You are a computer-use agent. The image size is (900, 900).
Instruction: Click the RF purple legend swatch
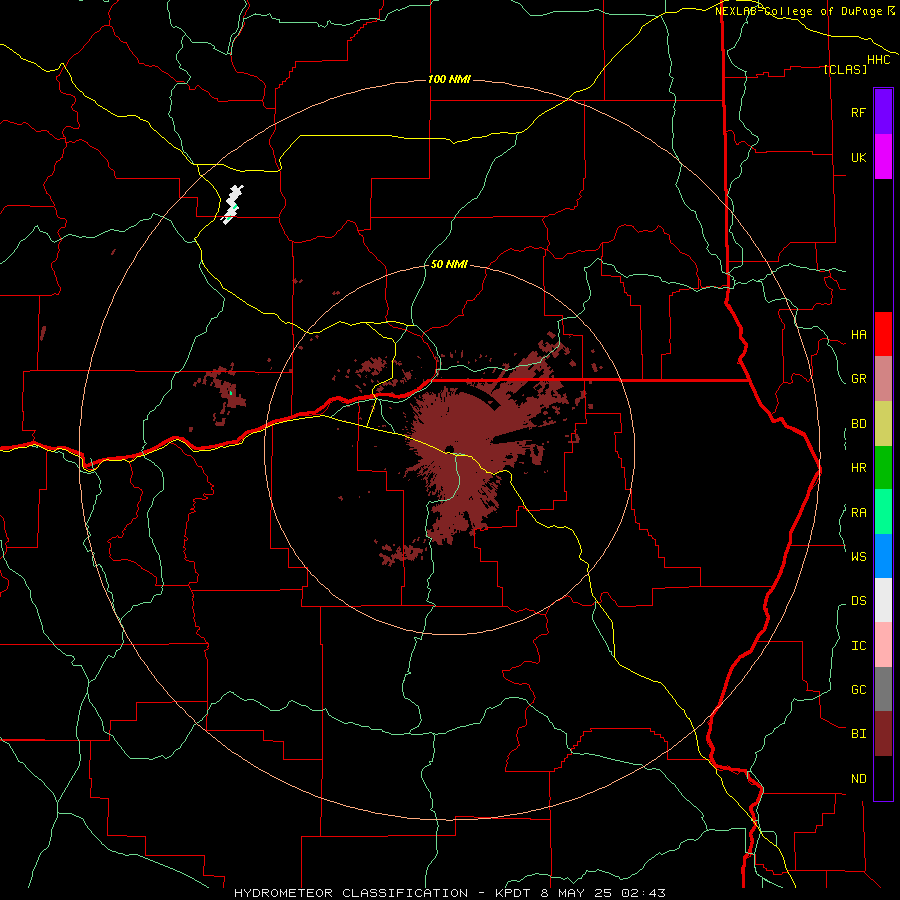coord(883,111)
